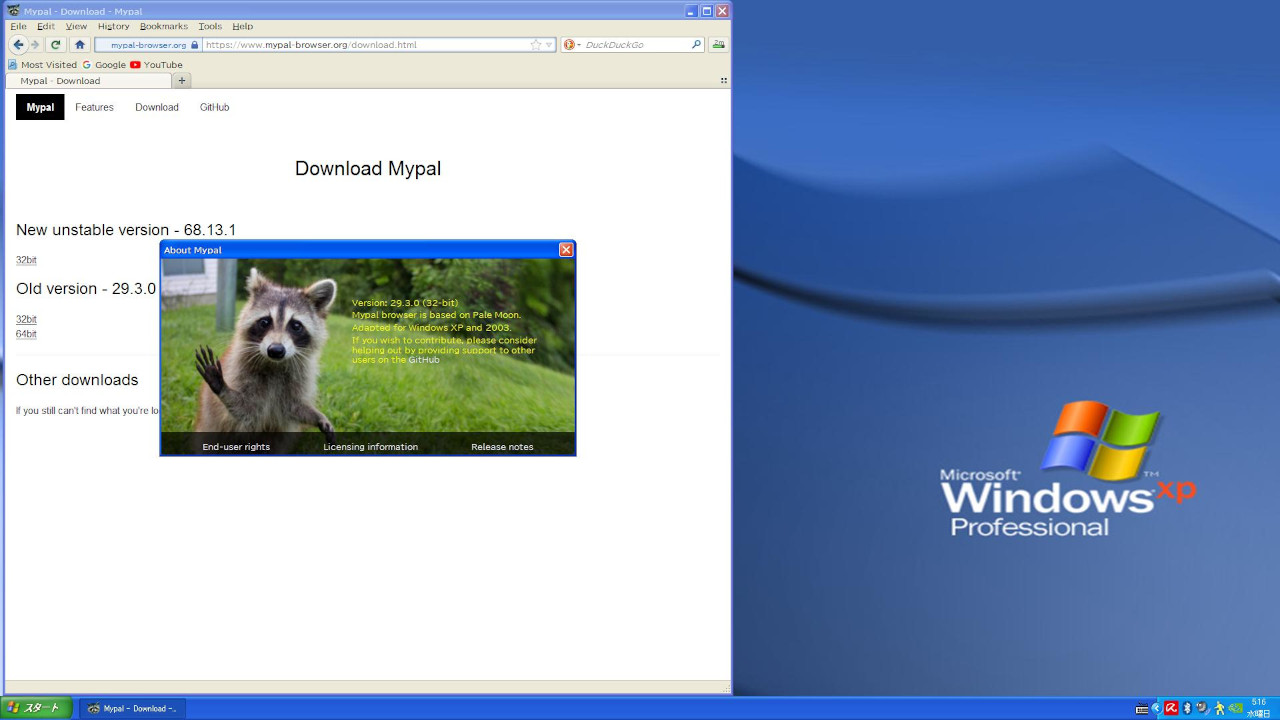Click the Bluetooth tray icon

(x=1187, y=708)
